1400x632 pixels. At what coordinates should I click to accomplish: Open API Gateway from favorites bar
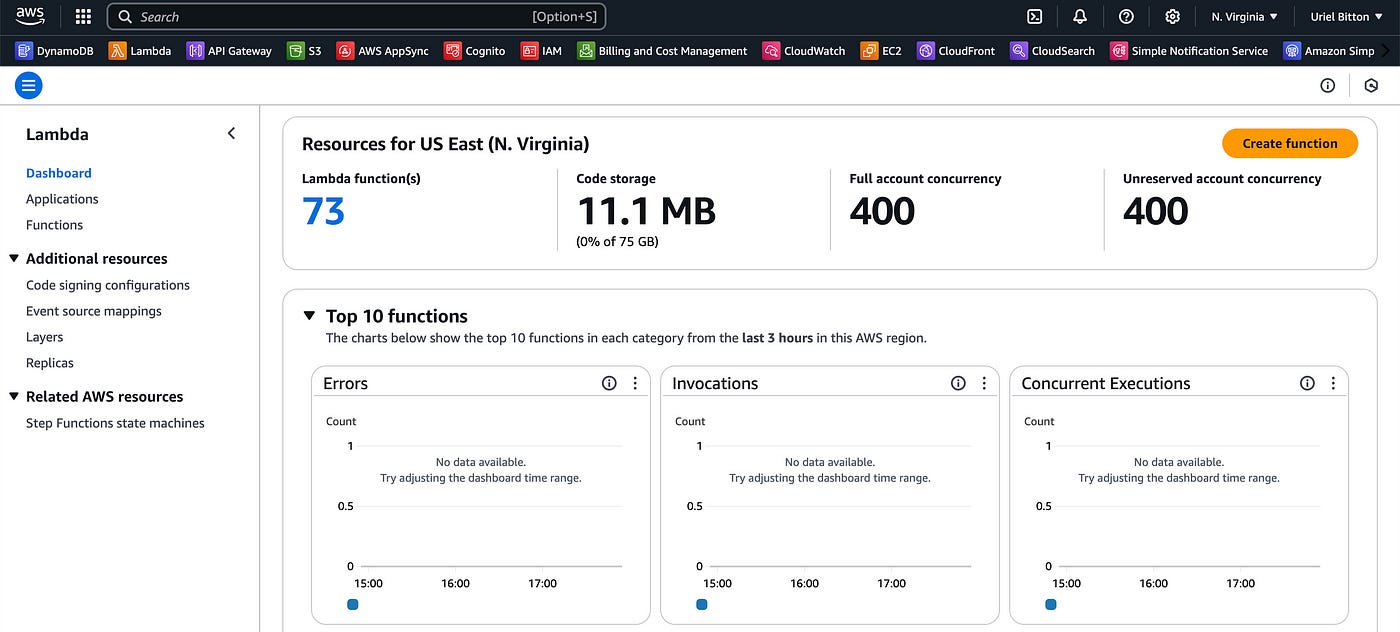[229, 51]
